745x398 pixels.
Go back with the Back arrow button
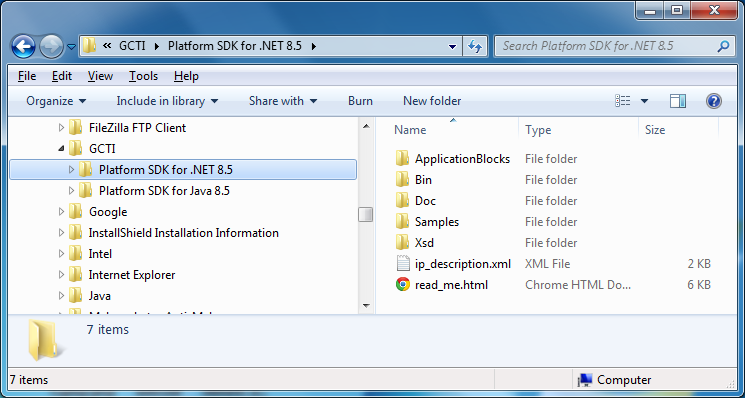click(x=23, y=47)
